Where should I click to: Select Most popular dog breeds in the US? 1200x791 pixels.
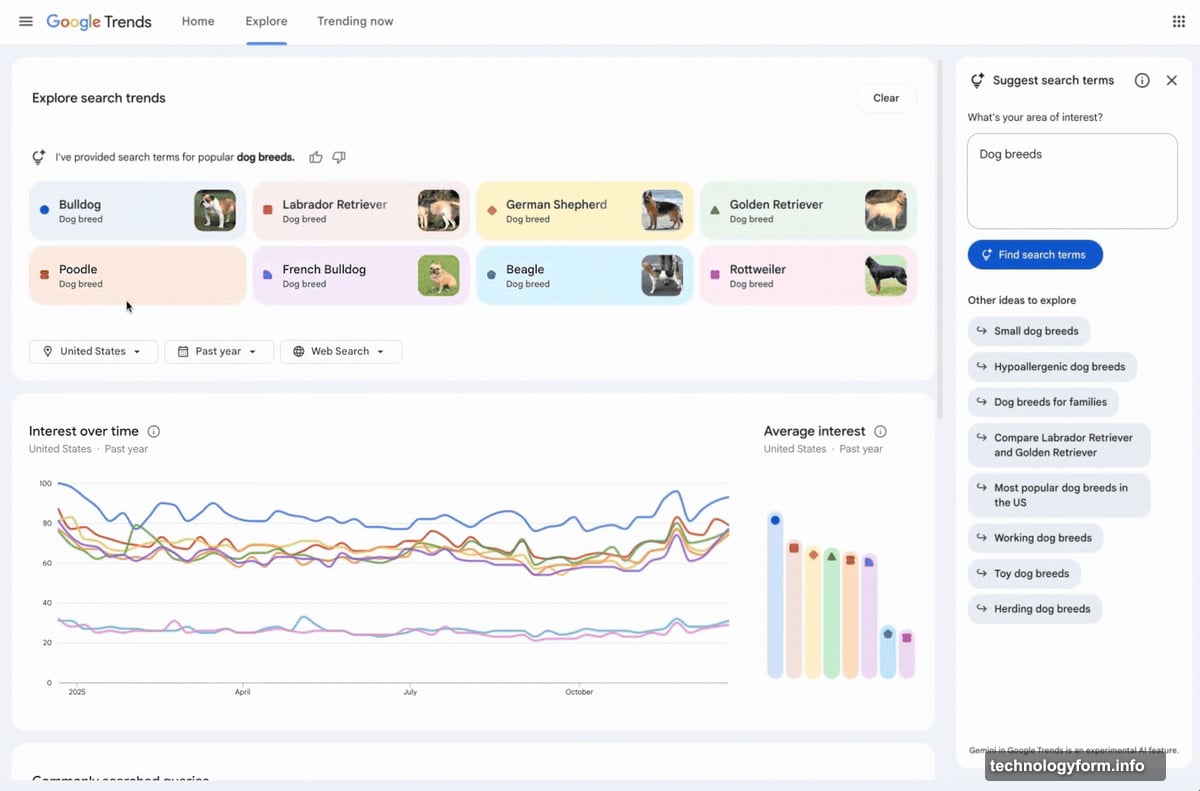(x=1059, y=495)
